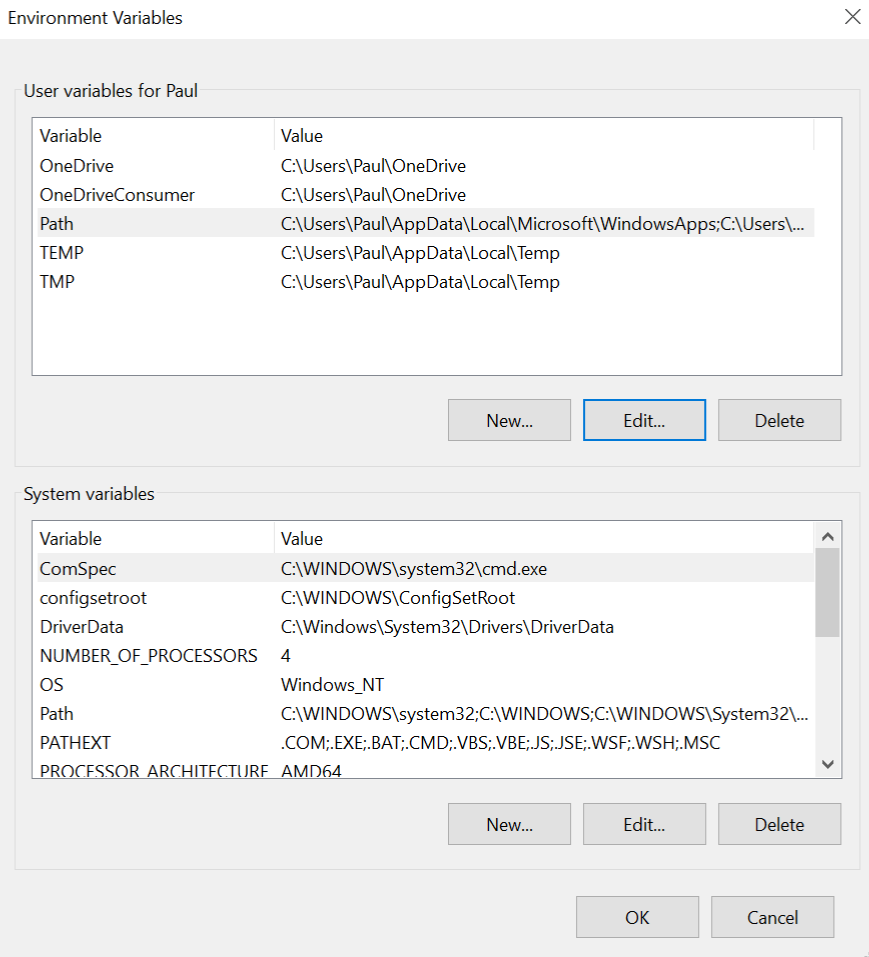Viewport: 869px width, 957px height.
Task: Click the System variables scrollbar thumb
Action: [x=827, y=593]
